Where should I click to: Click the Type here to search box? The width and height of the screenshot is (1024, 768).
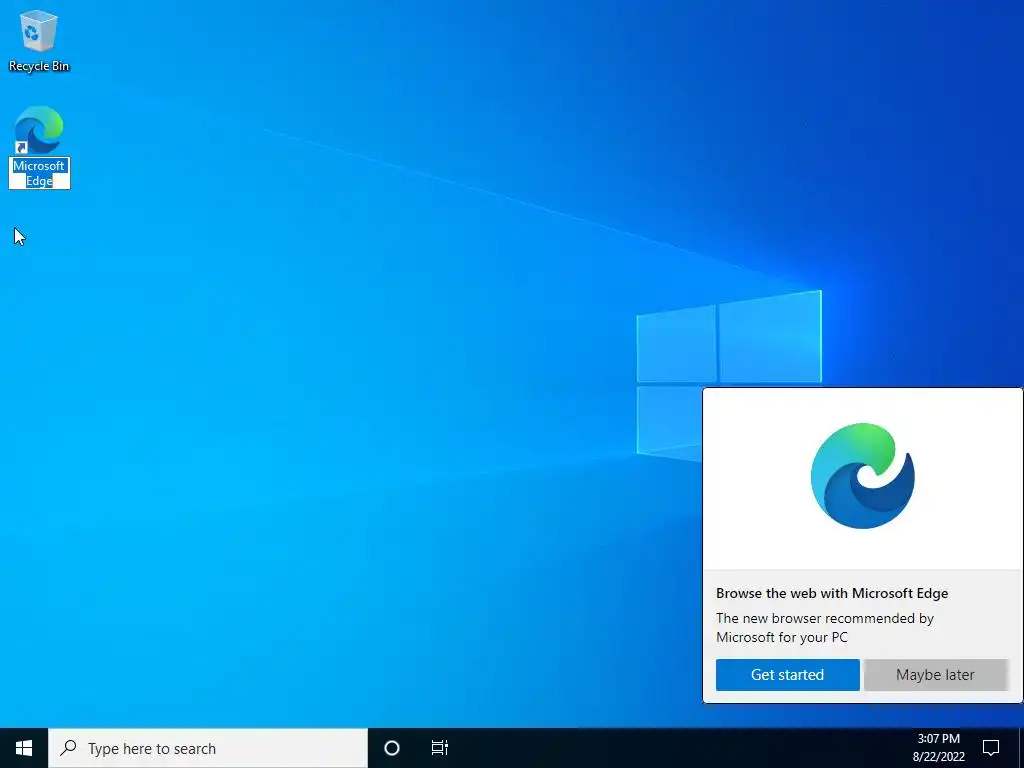(x=208, y=748)
